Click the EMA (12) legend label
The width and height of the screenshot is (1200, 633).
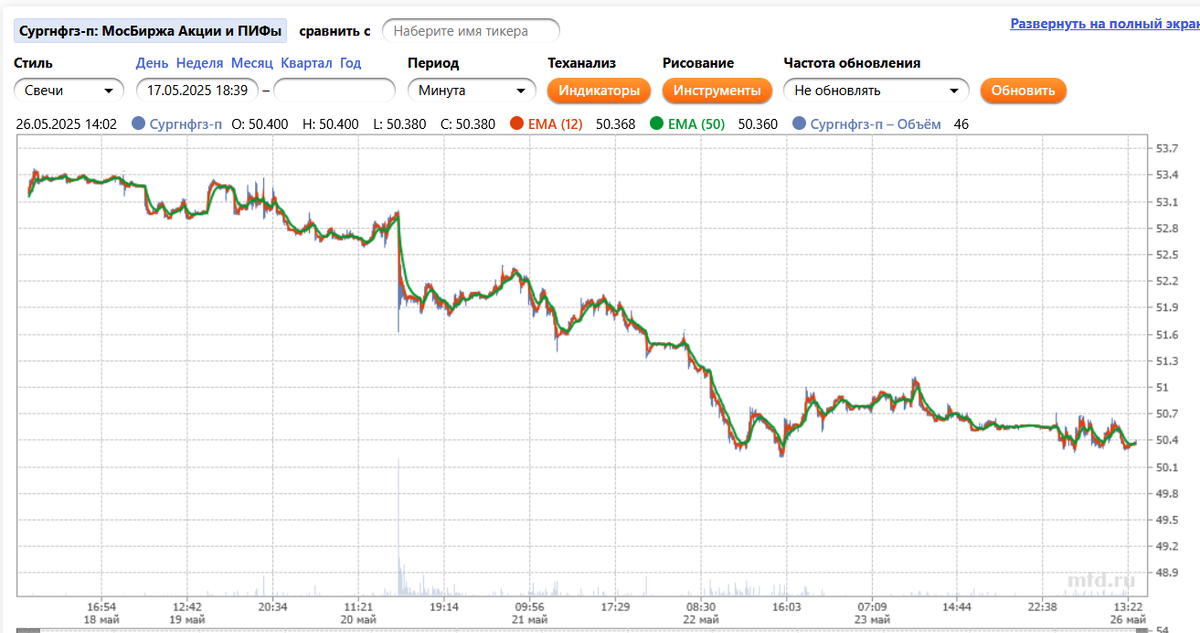[x=555, y=124]
